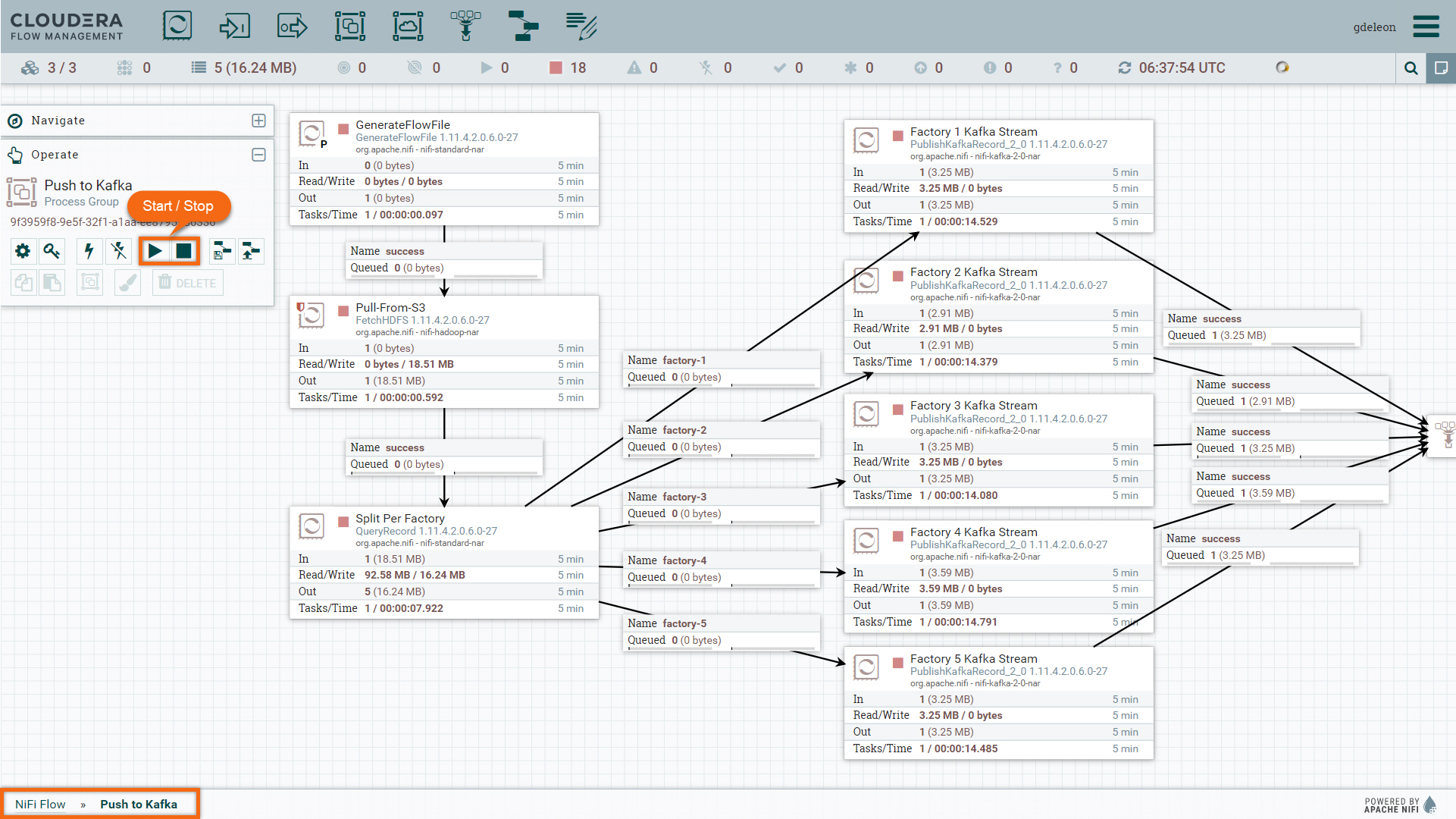Click the Cloudera Flow Management logo
1456x819 pixels.
tap(67, 26)
